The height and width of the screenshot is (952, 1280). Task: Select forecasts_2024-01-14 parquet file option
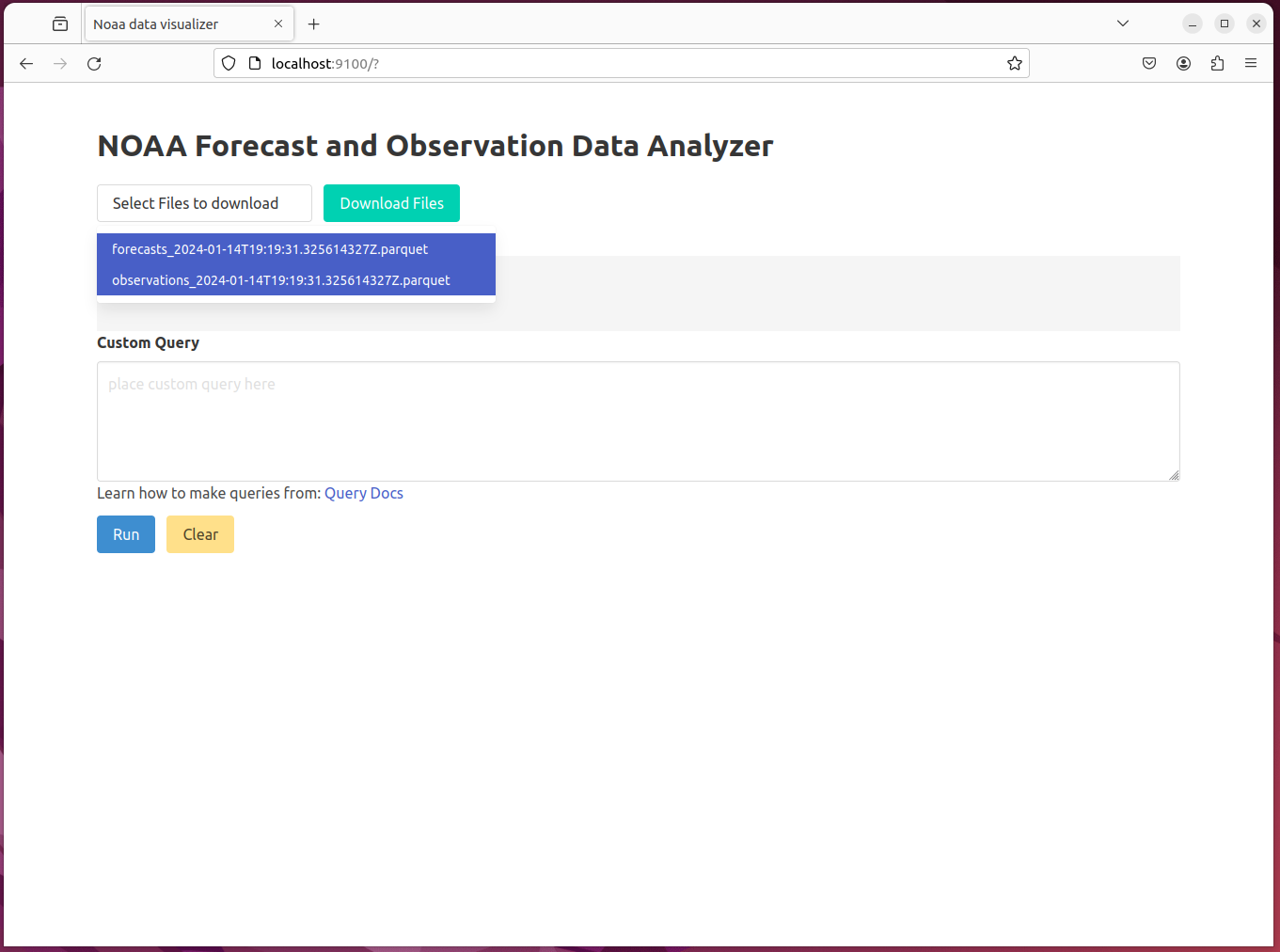[296, 249]
